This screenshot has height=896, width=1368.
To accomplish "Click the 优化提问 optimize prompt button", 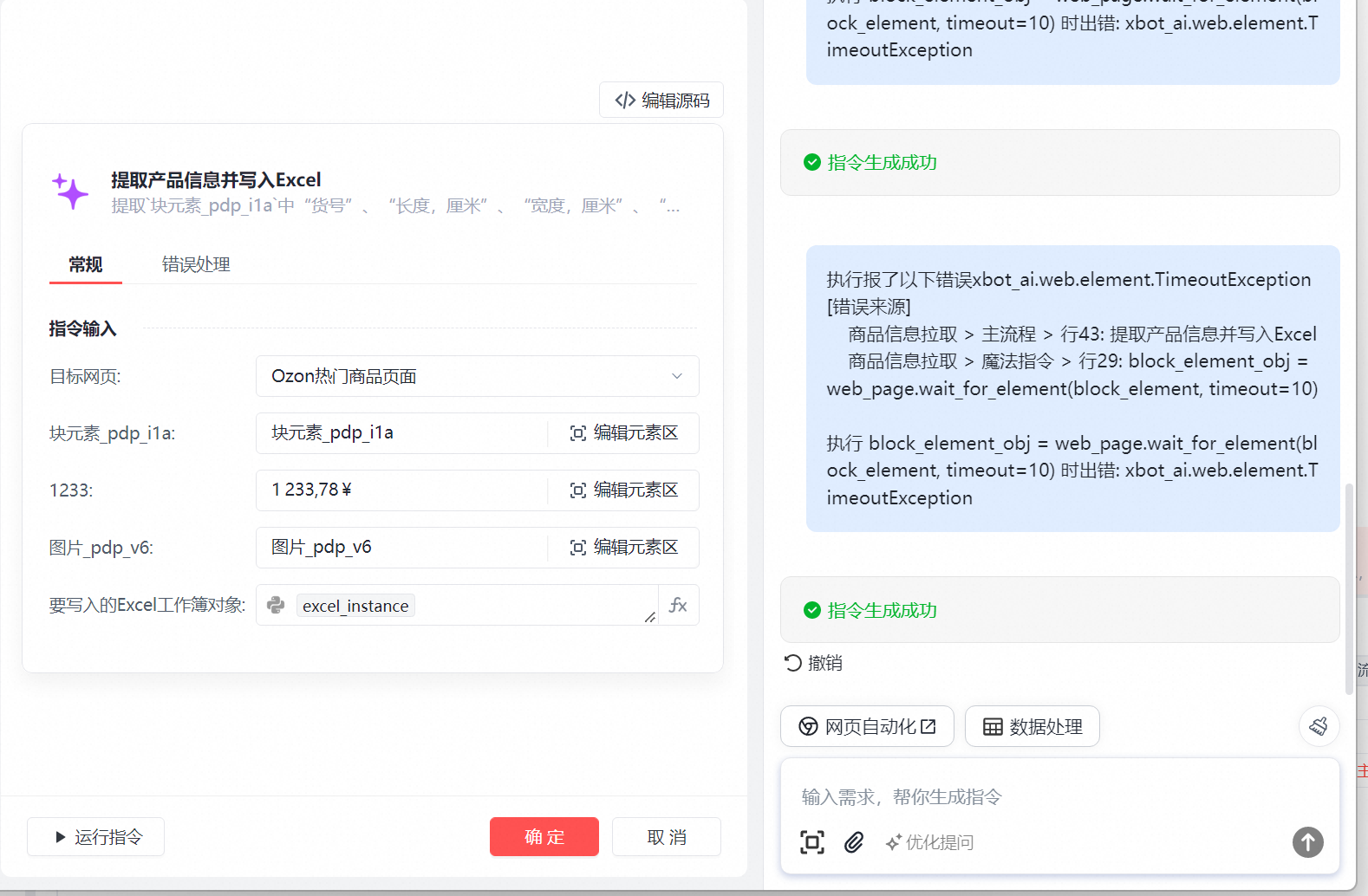I will [x=929, y=842].
